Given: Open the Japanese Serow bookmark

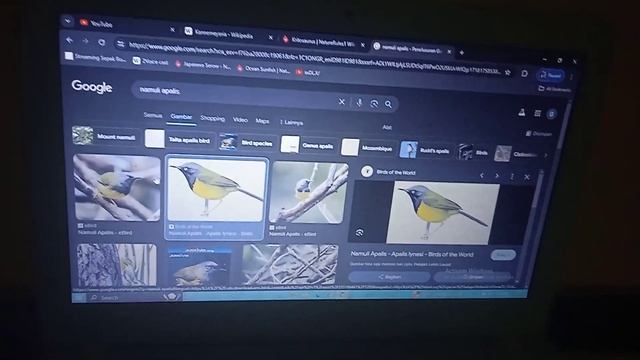Looking at the screenshot, I should (x=203, y=65).
